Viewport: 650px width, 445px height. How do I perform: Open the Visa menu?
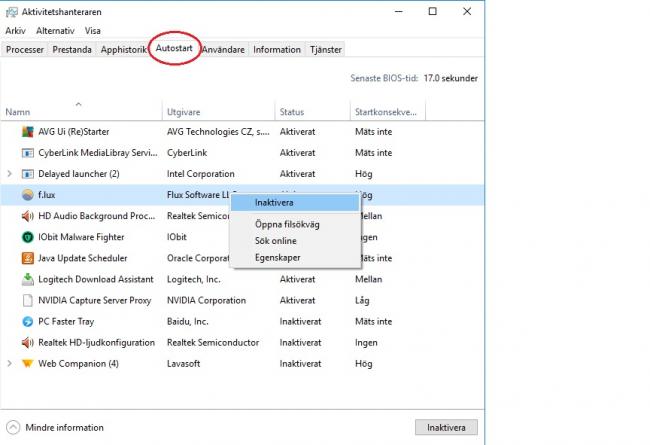[93, 31]
